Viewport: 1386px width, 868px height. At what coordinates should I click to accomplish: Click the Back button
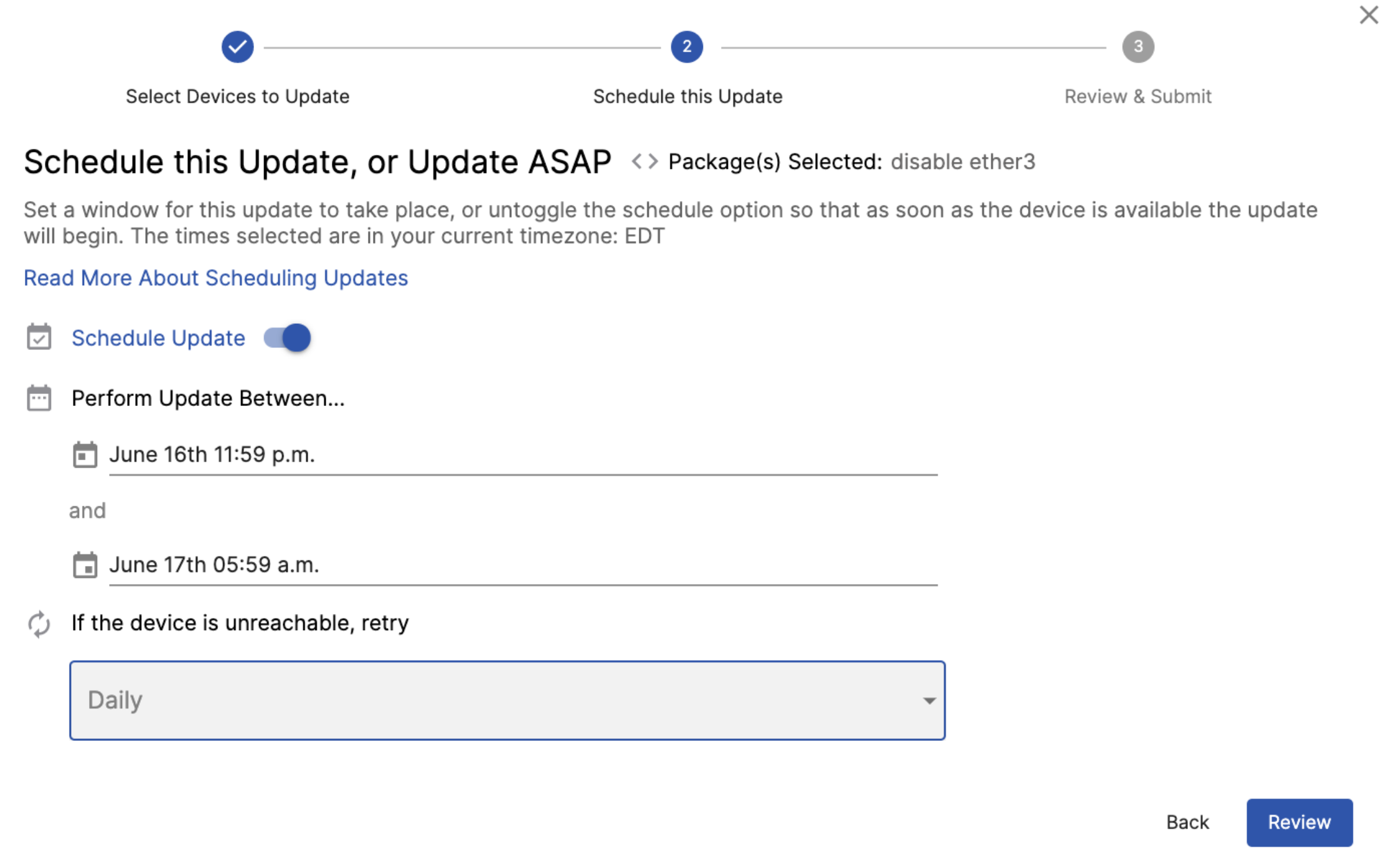tap(1187, 822)
